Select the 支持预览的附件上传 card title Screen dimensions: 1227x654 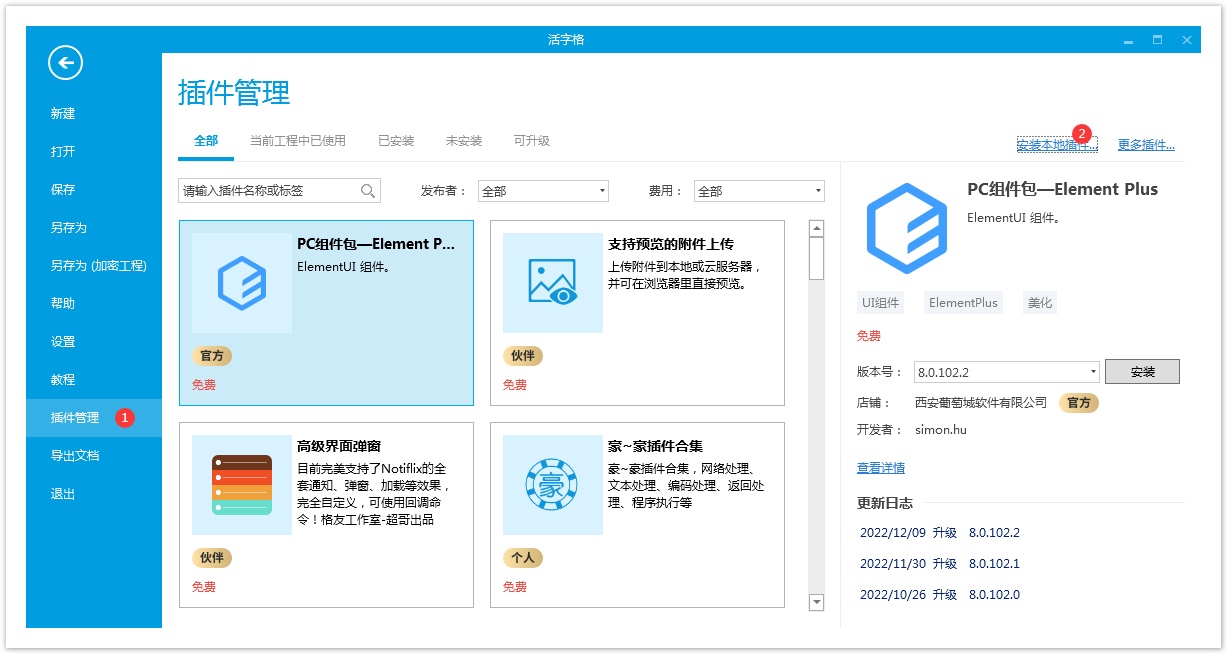click(x=671, y=244)
